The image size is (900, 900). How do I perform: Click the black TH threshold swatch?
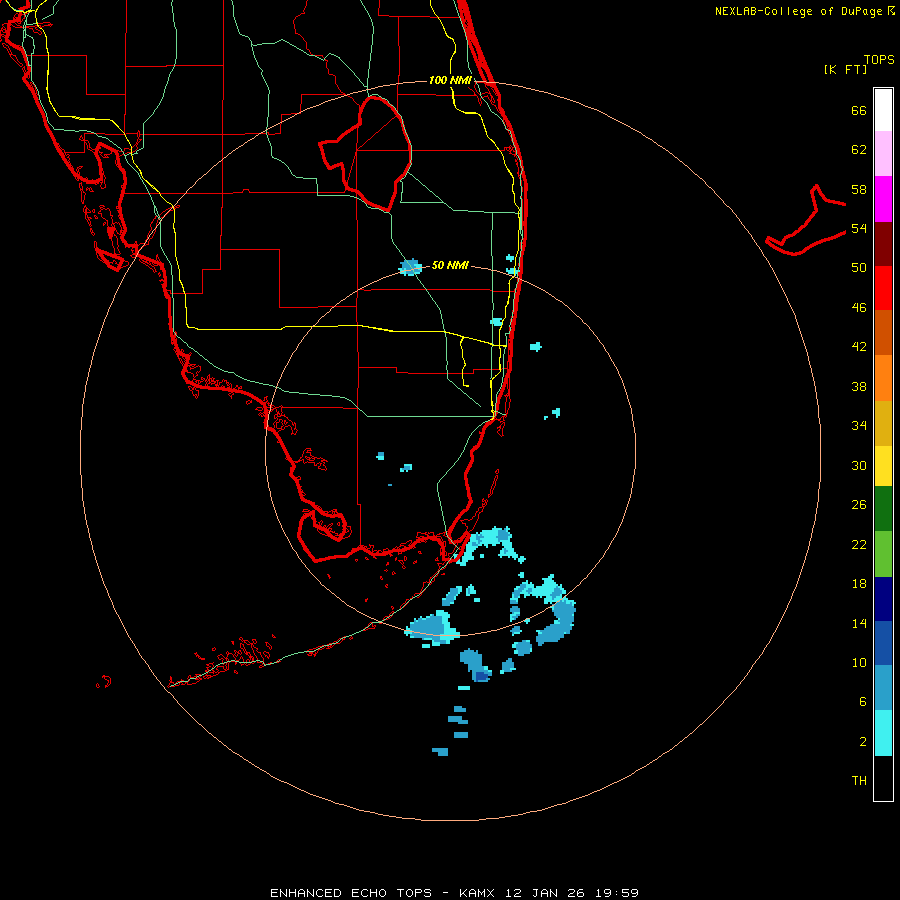click(883, 778)
